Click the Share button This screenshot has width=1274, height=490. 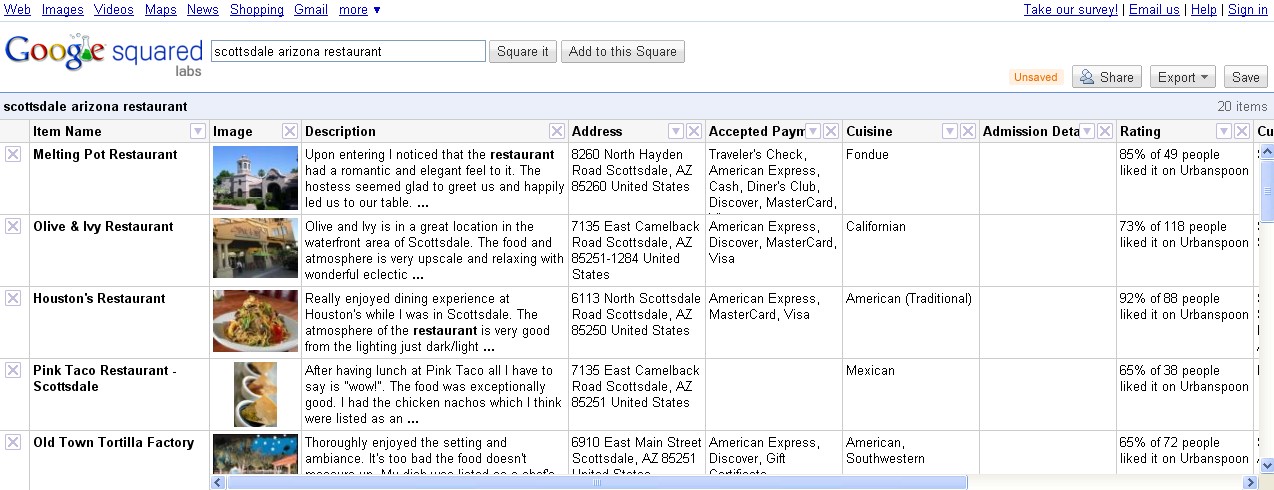coord(1107,77)
